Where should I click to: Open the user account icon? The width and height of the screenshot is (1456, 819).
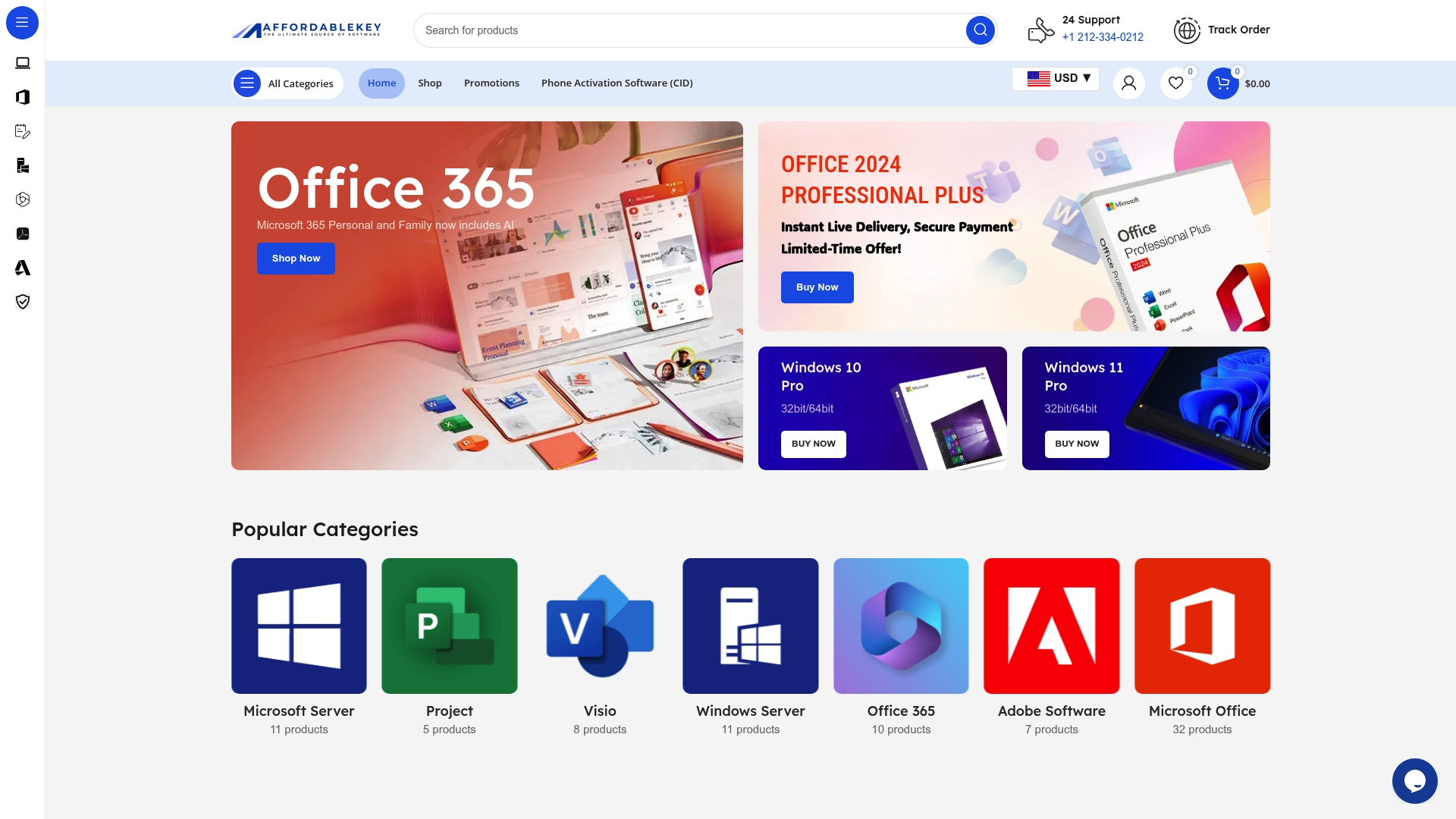1128,83
